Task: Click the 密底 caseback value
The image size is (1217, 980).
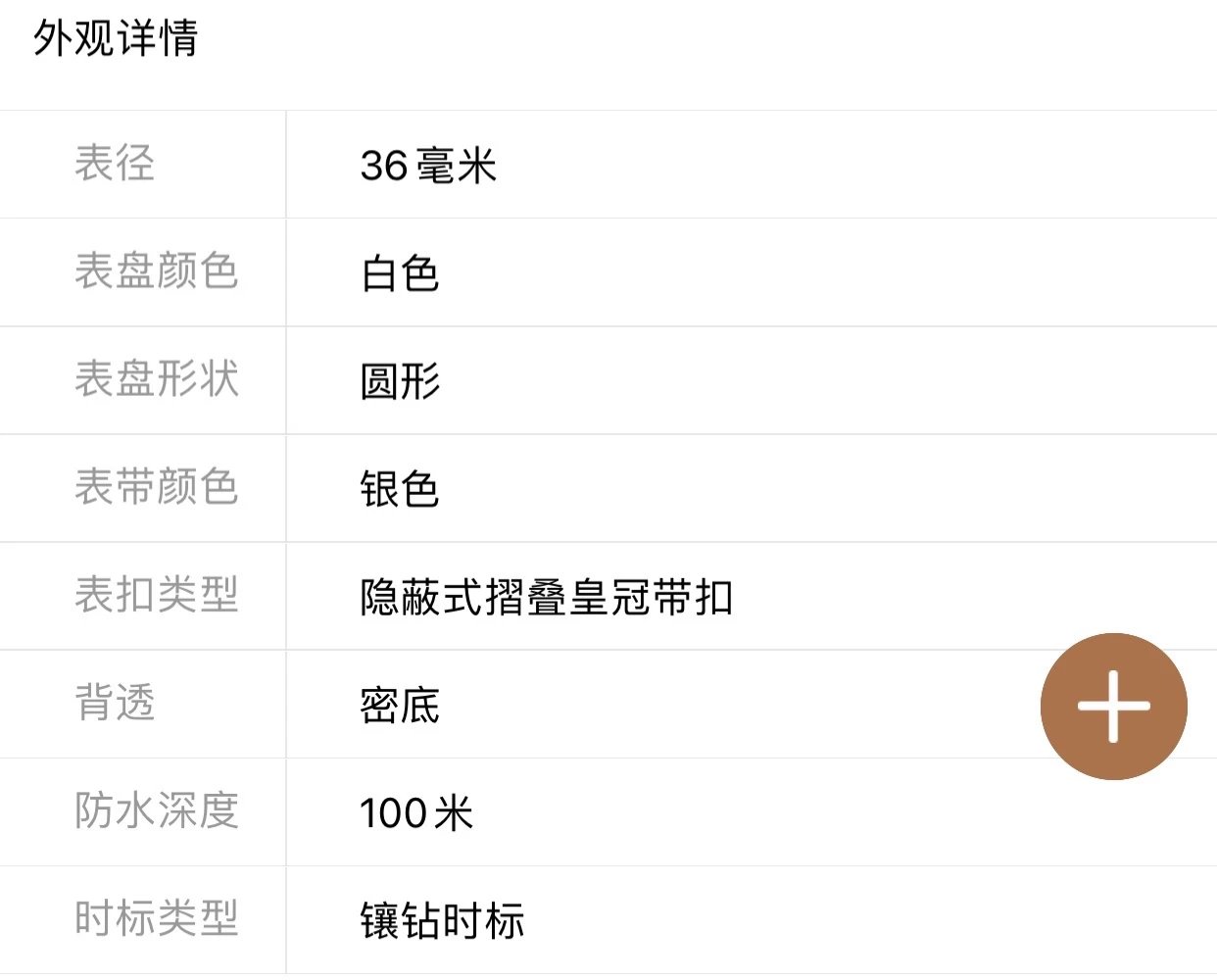Action: point(400,706)
